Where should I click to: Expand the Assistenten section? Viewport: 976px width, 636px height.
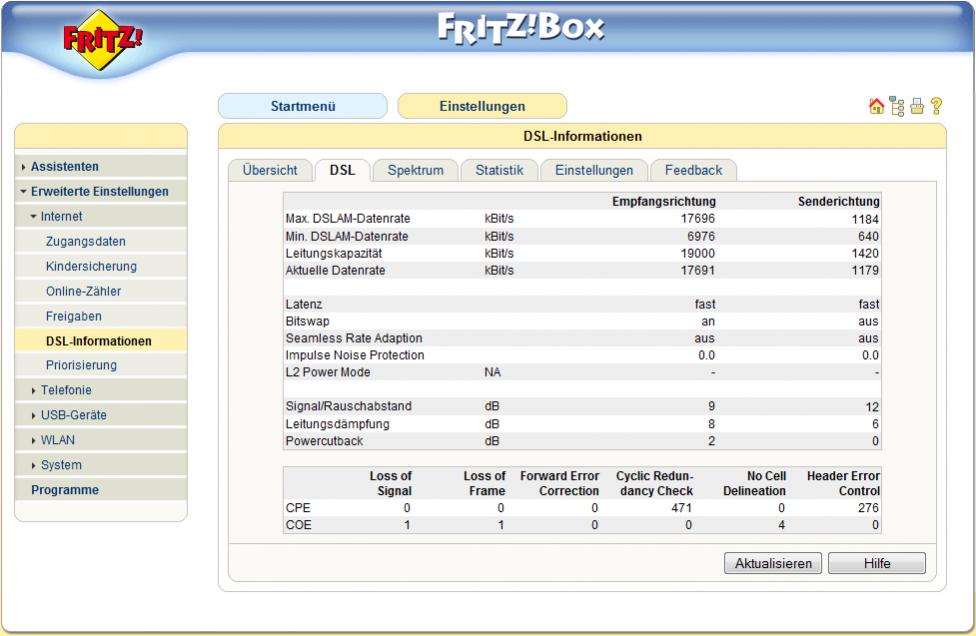(x=101, y=167)
